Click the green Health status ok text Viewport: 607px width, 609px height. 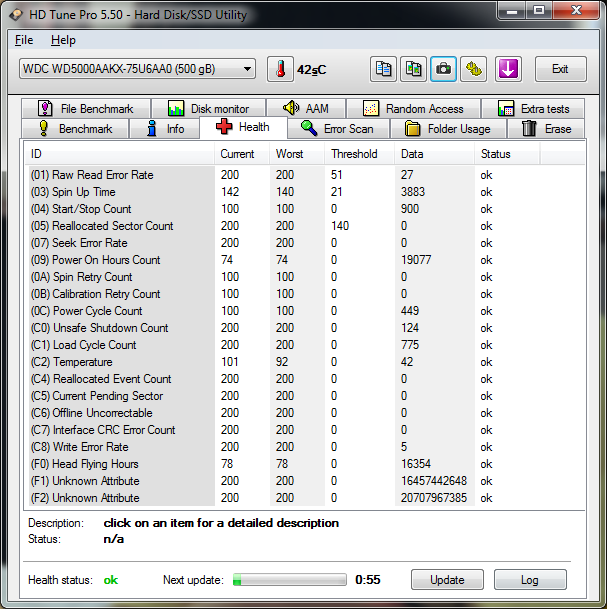pos(111,580)
